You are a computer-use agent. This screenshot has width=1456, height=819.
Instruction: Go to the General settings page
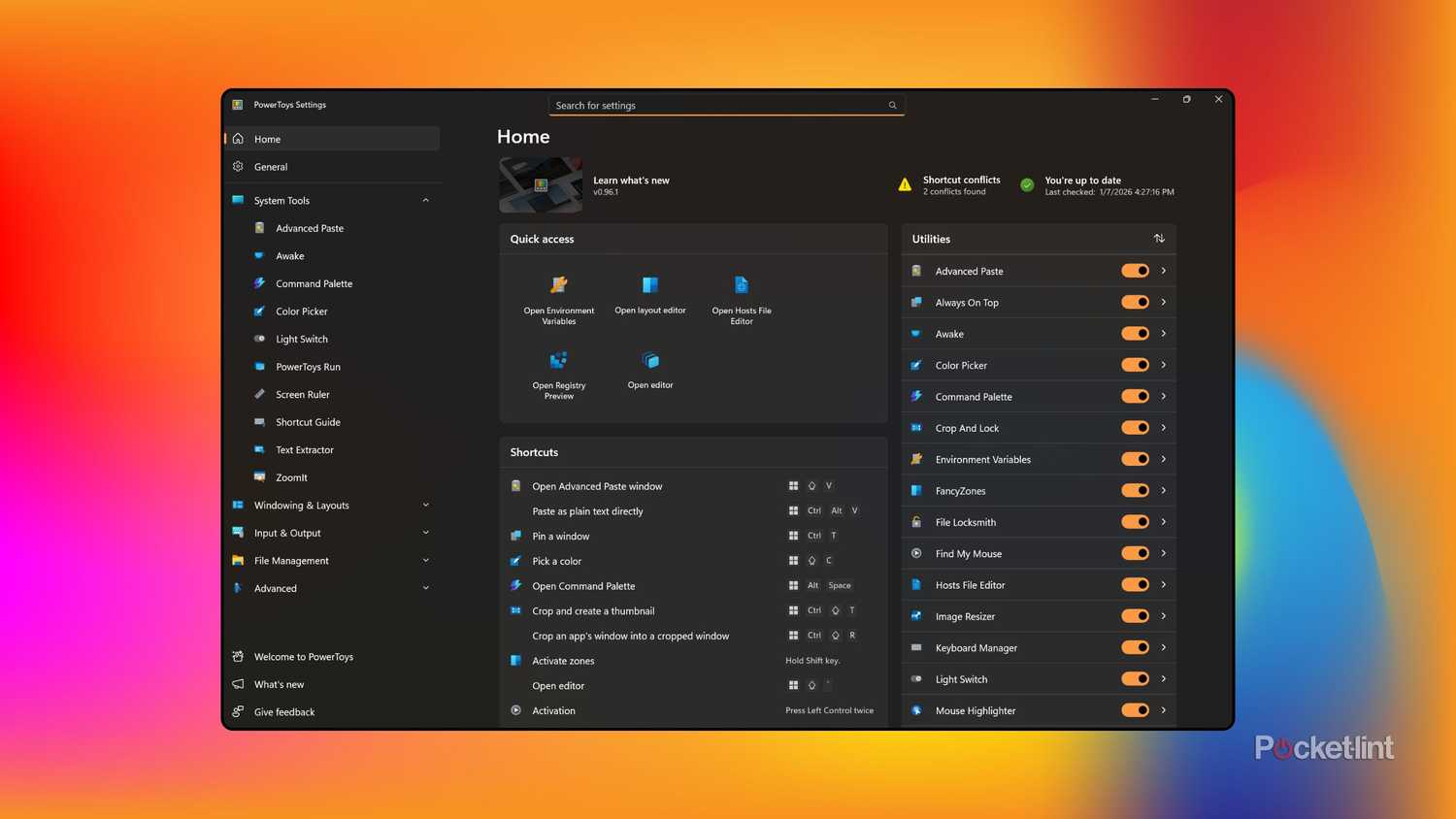pyautogui.click(x=270, y=166)
